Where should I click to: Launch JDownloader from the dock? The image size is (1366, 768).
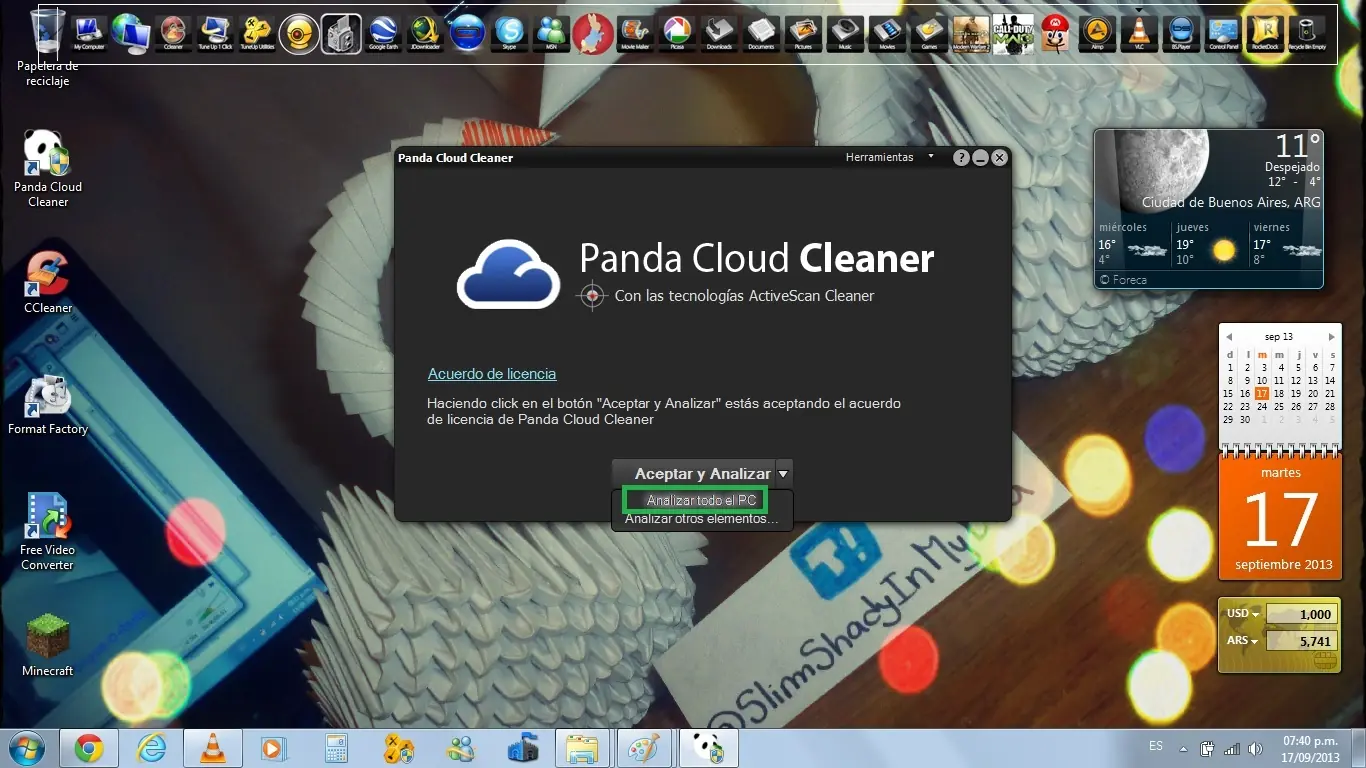pos(427,34)
